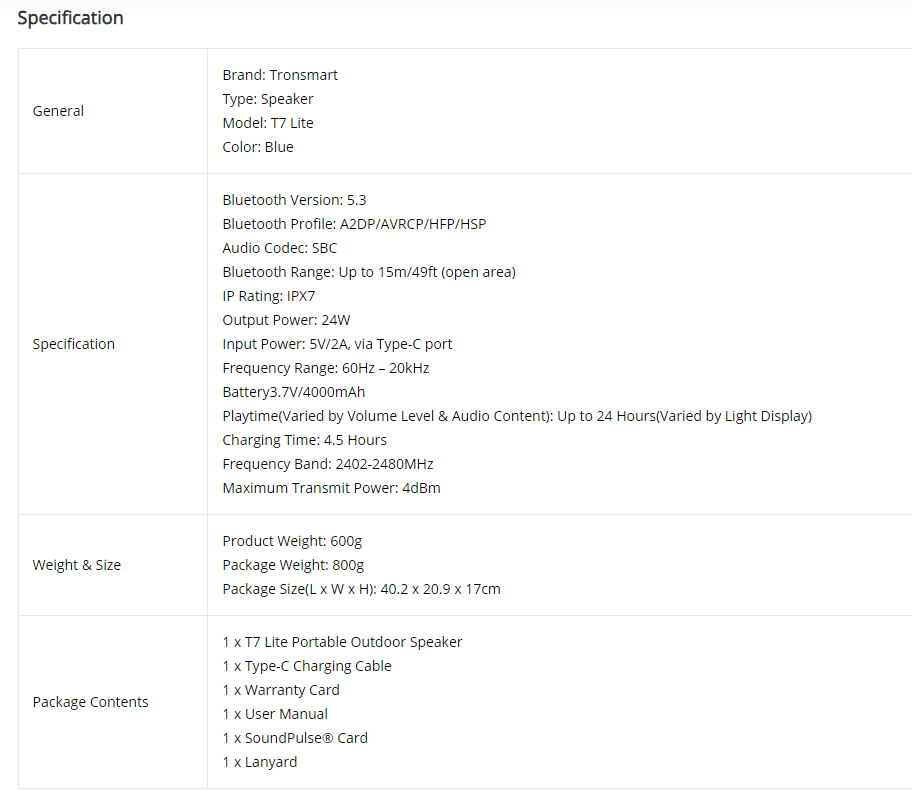Select the Model: T7 Lite line
The image size is (912, 790).
tap(268, 123)
